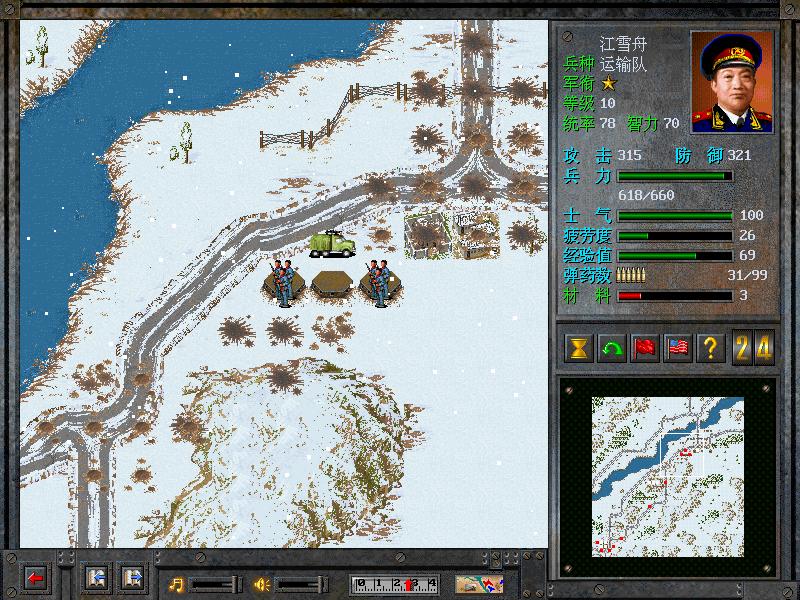This screenshot has height=600, width=800.
Task: Click the commander name 江雪舟
Action: click(623, 44)
